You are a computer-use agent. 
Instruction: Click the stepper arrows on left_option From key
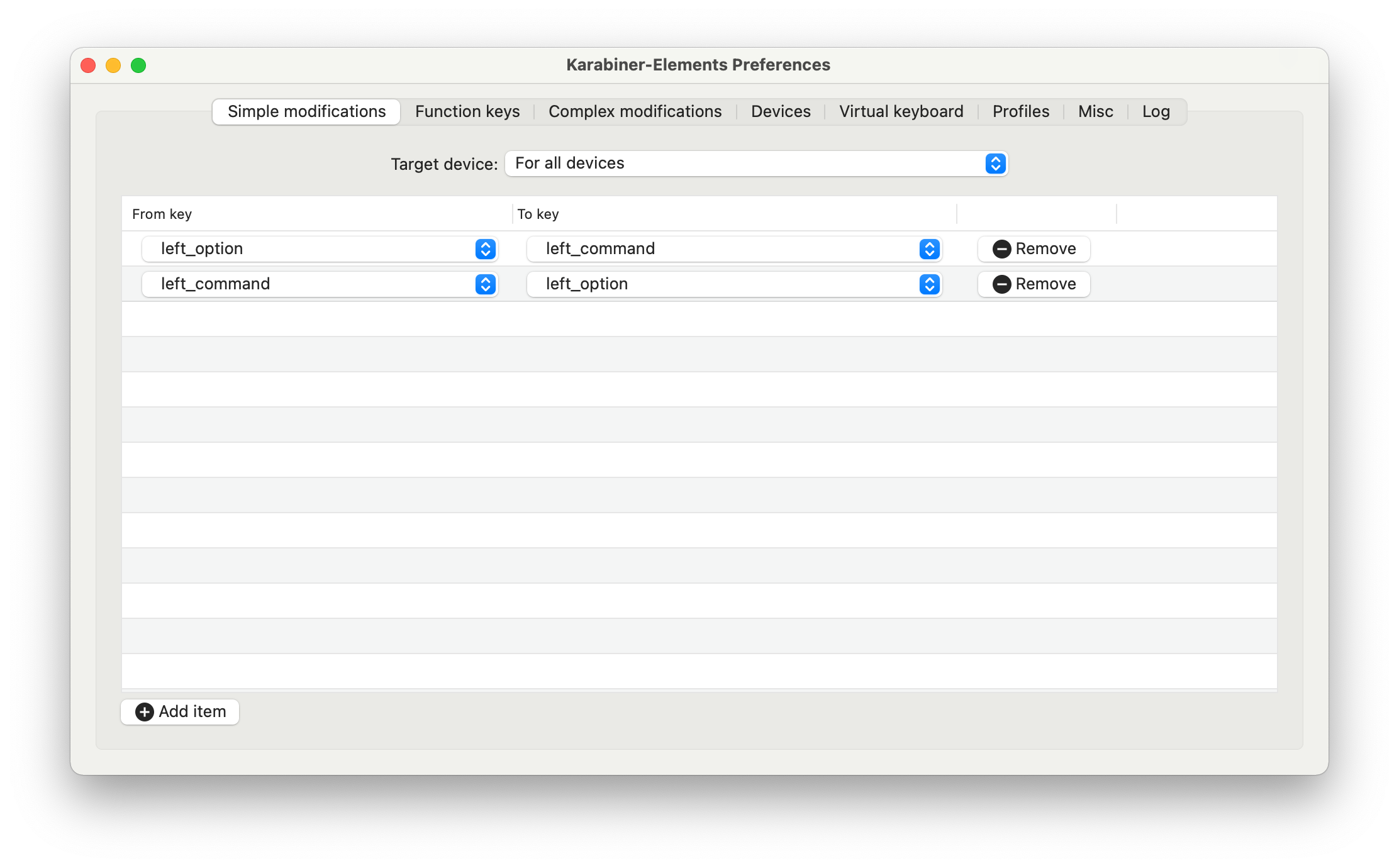[484, 249]
